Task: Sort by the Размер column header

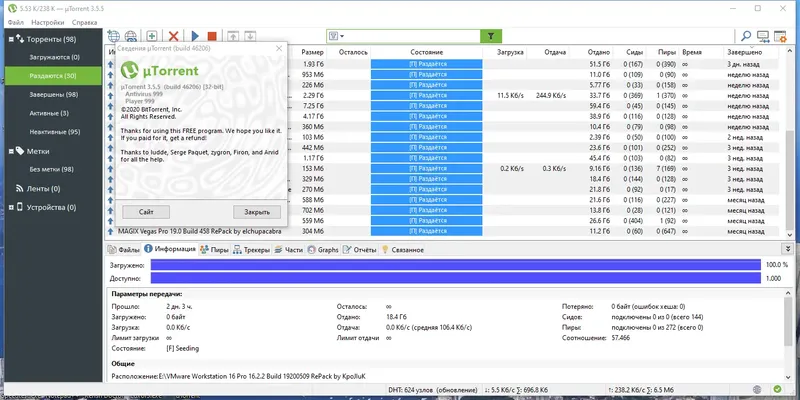Action: [312, 52]
